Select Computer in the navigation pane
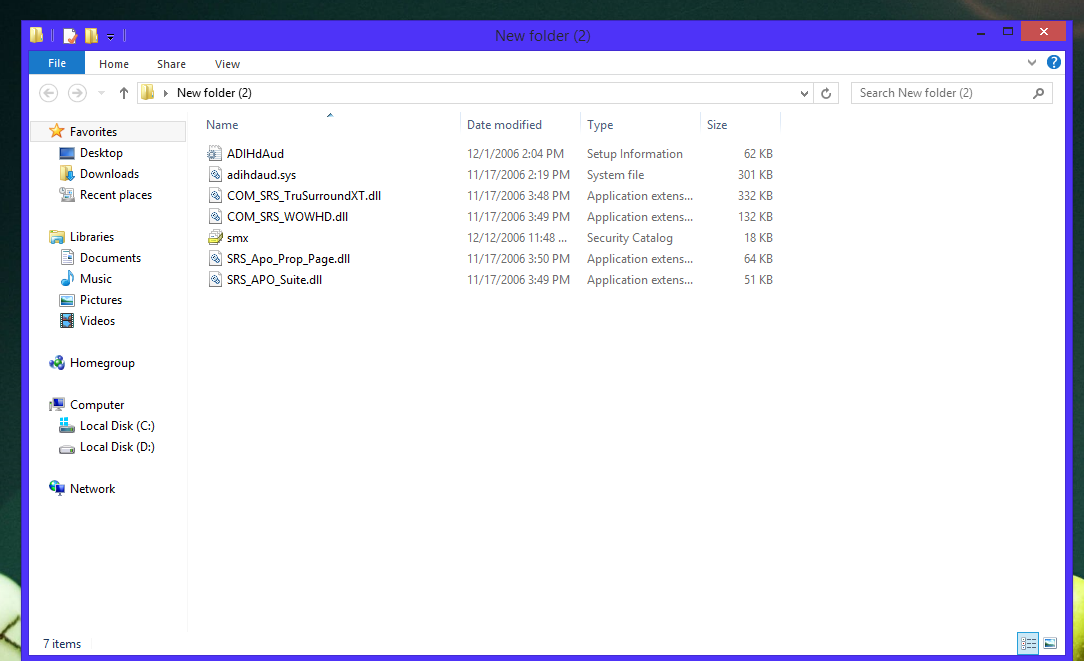The image size is (1084, 661). [x=97, y=404]
